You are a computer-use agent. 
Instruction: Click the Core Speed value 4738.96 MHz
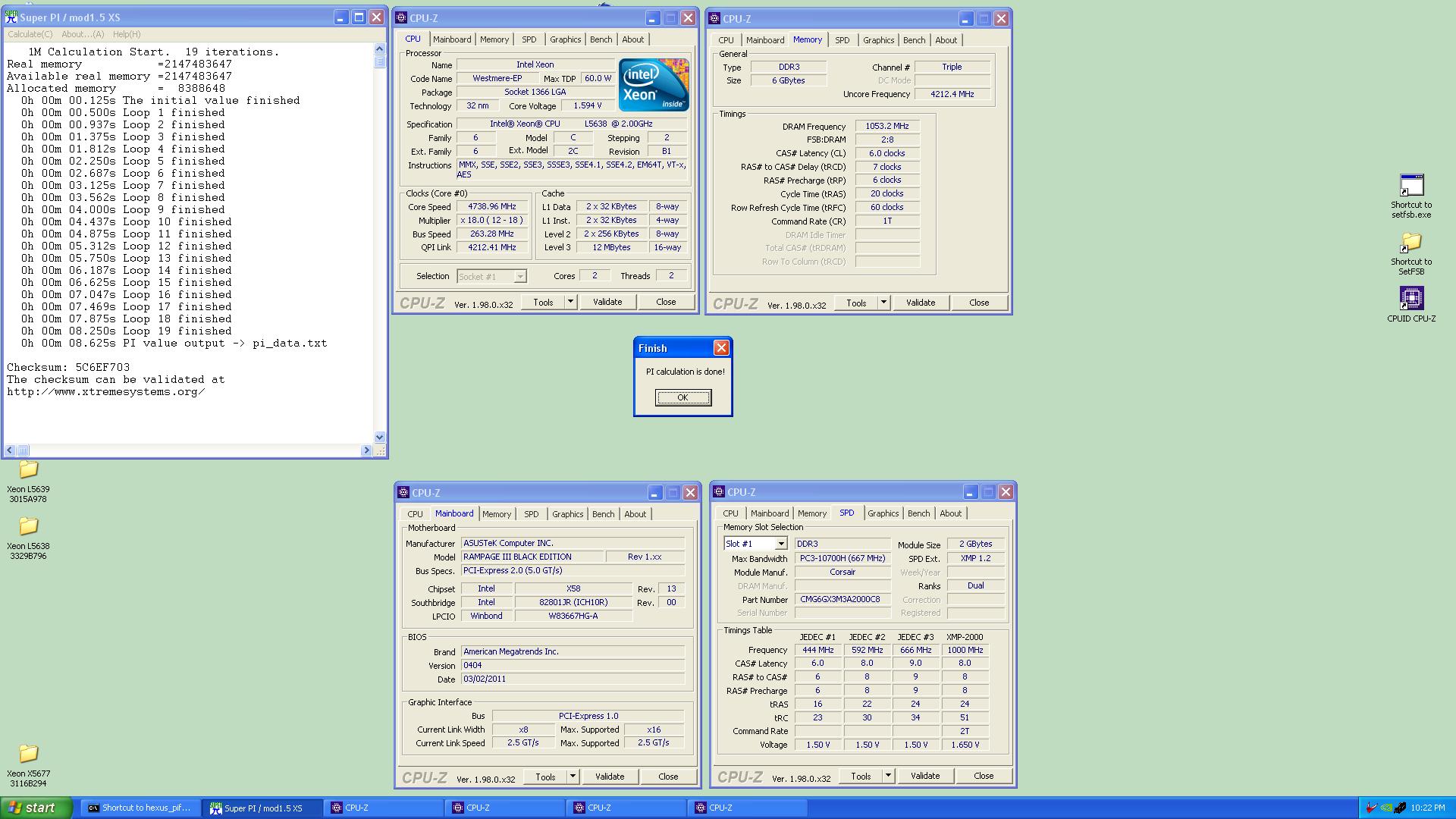[x=492, y=206]
